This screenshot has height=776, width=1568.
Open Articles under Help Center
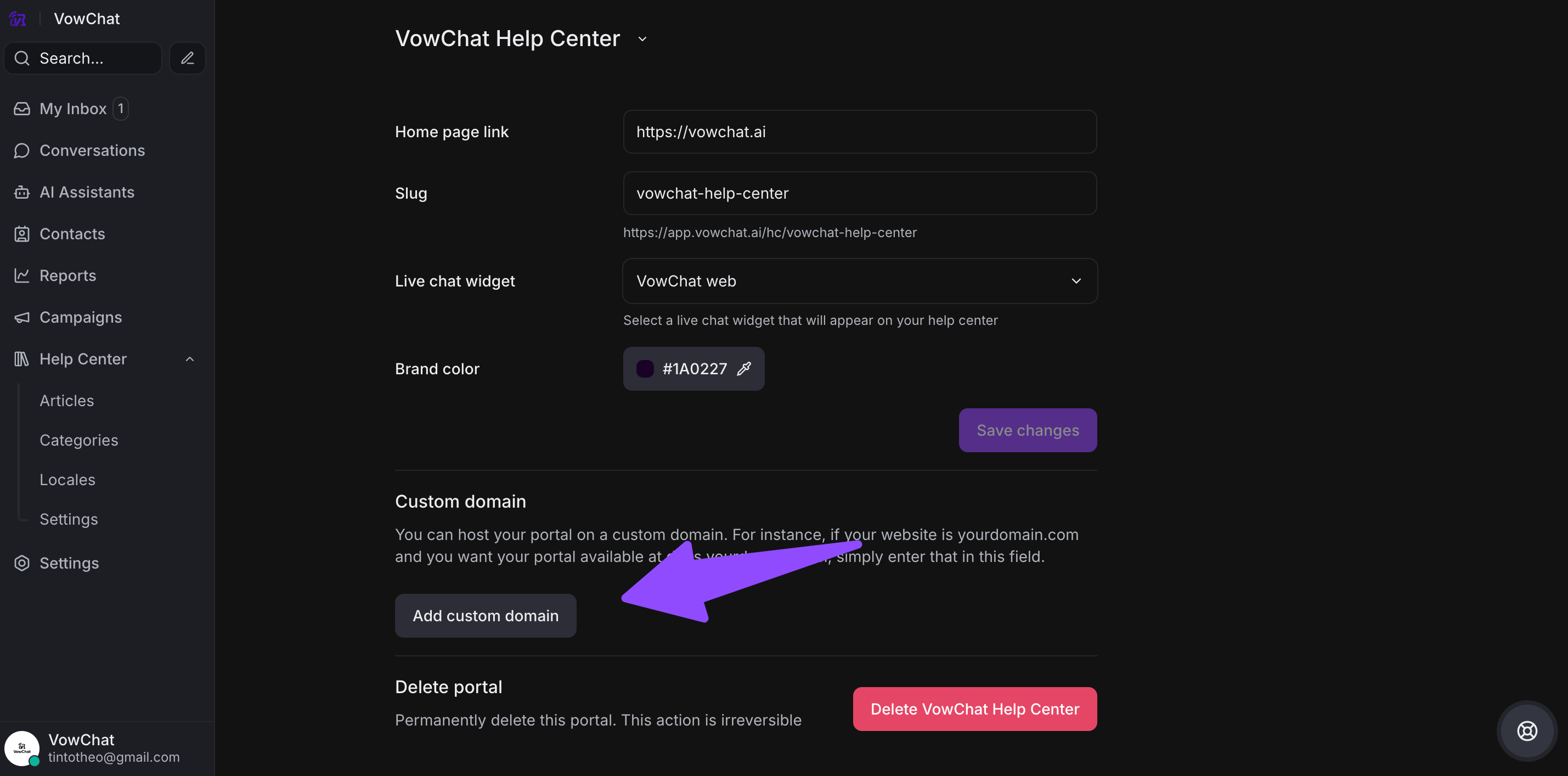point(67,400)
